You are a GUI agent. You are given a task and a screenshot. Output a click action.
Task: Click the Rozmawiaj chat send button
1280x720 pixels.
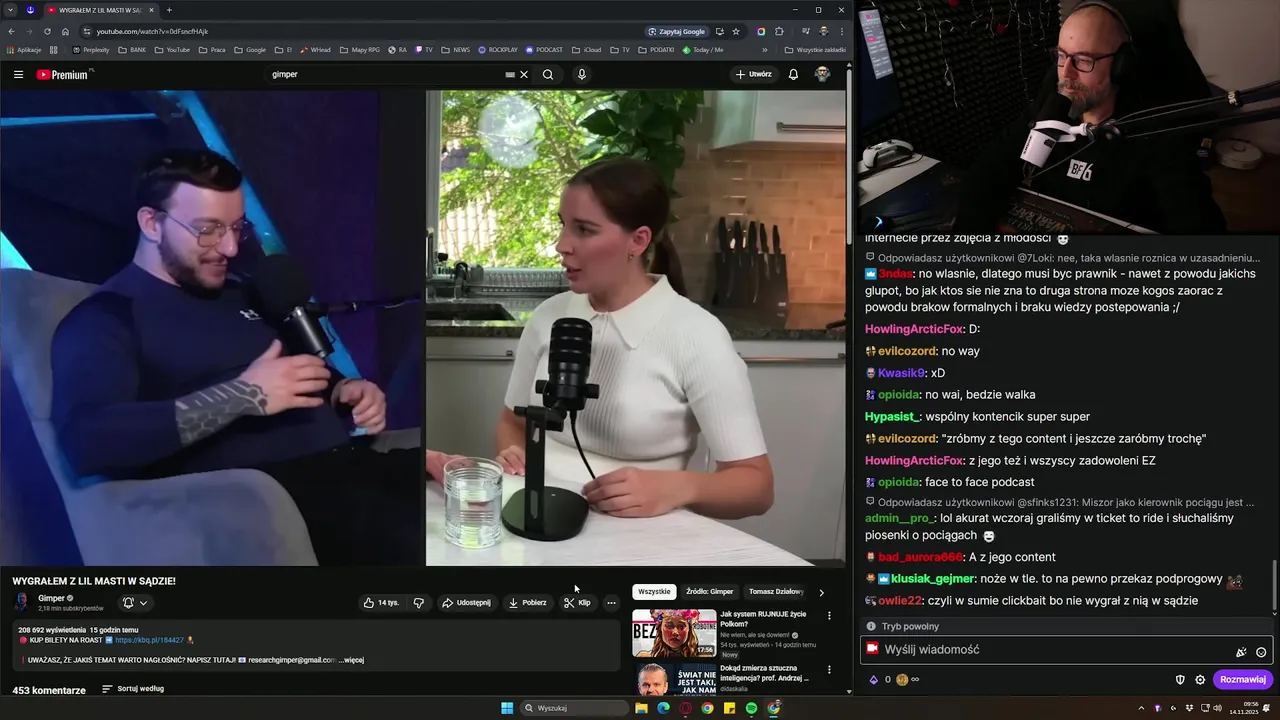[x=1243, y=680]
